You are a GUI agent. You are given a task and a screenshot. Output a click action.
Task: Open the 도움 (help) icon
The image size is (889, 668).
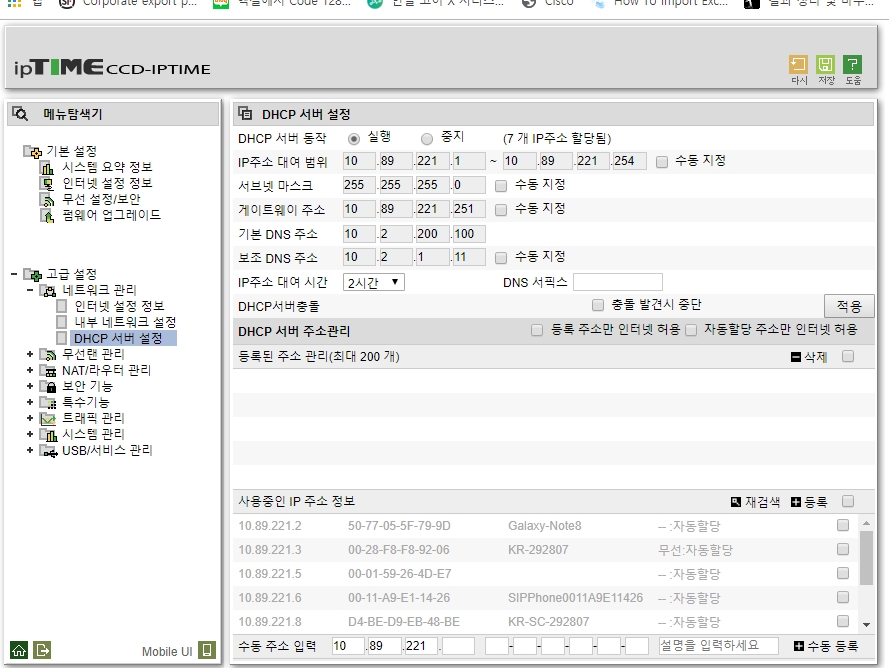pos(853,65)
